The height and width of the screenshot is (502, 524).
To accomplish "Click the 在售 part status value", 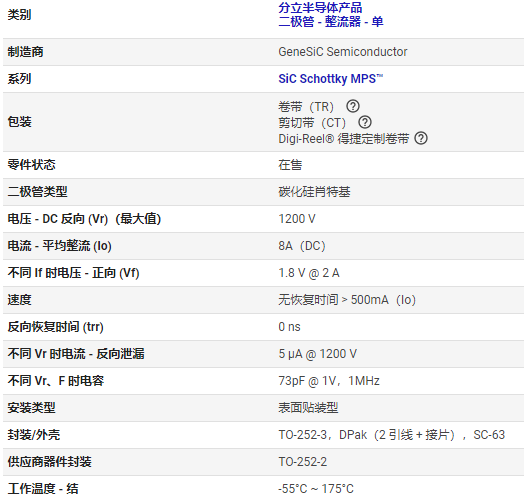I will [290, 165].
